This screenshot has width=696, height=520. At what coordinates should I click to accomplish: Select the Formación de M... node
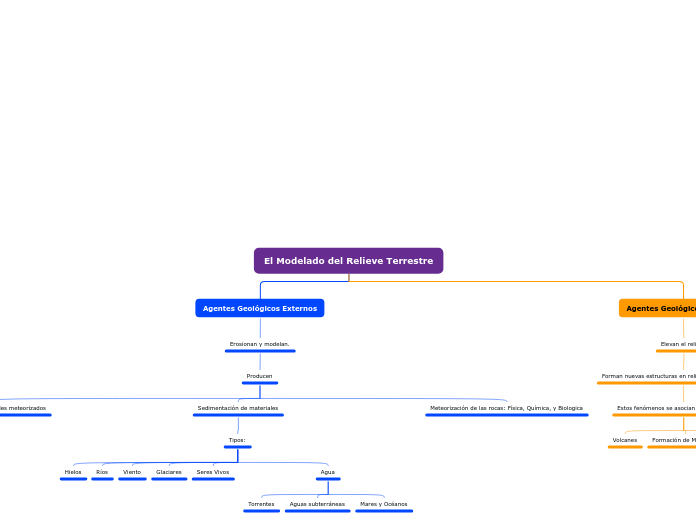pyautogui.click(x=673, y=440)
